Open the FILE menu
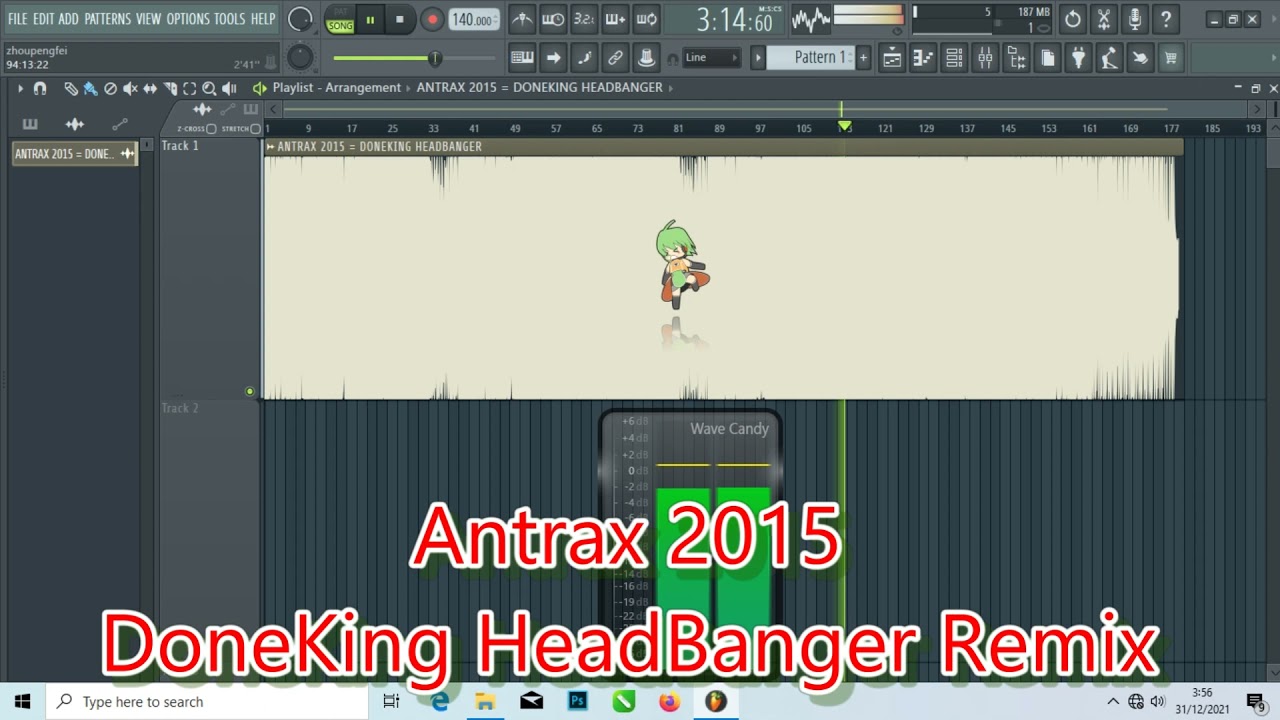Viewport: 1280px width, 720px height. 17,19
